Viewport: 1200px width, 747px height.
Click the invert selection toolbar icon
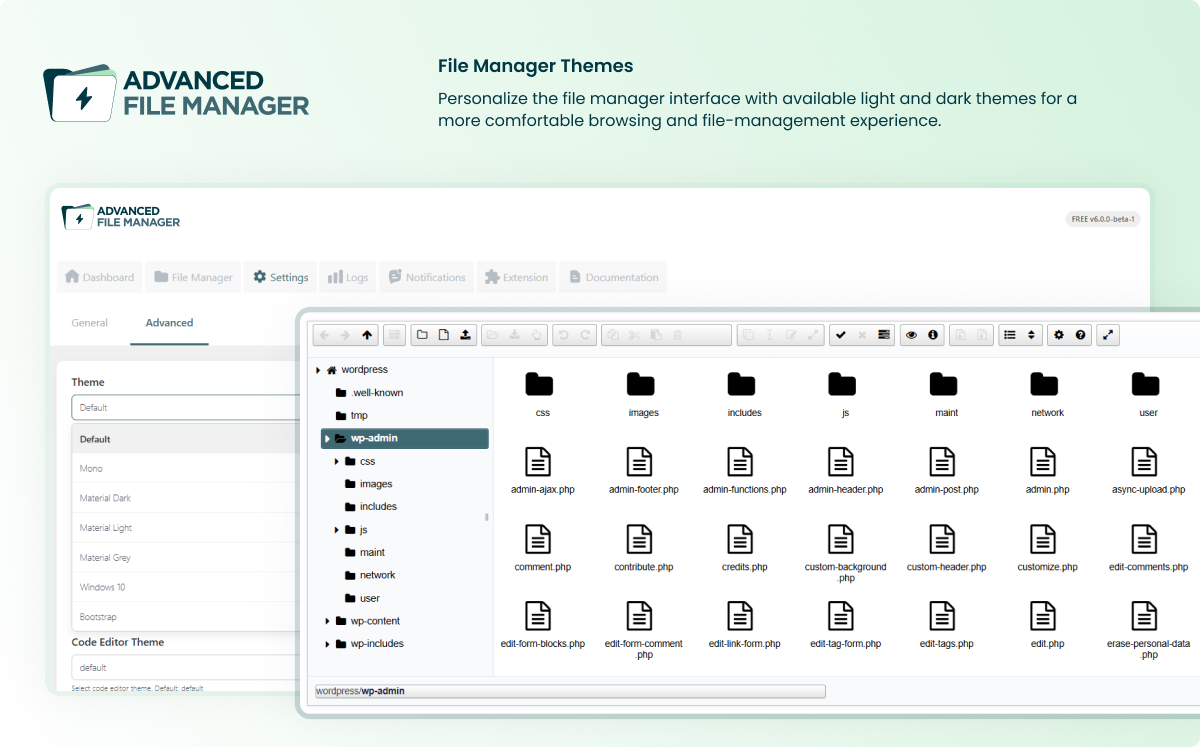click(884, 335)
